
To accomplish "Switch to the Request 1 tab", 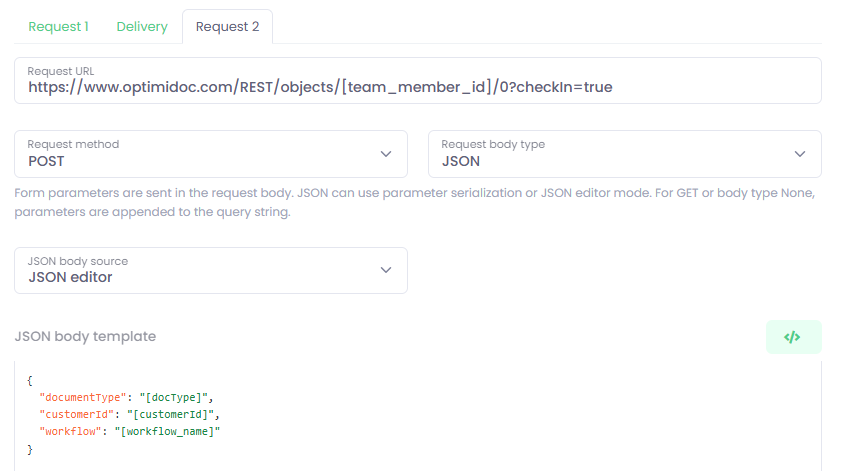I will [x=58, y=27].
